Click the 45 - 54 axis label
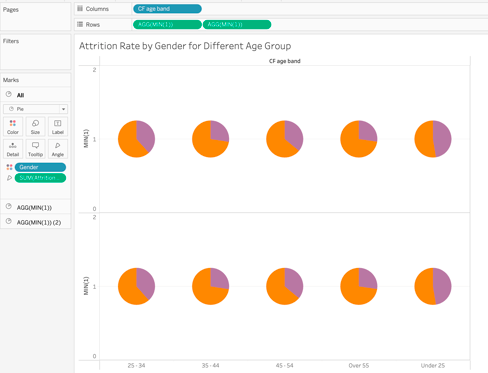488x373 pixels. 285,365
